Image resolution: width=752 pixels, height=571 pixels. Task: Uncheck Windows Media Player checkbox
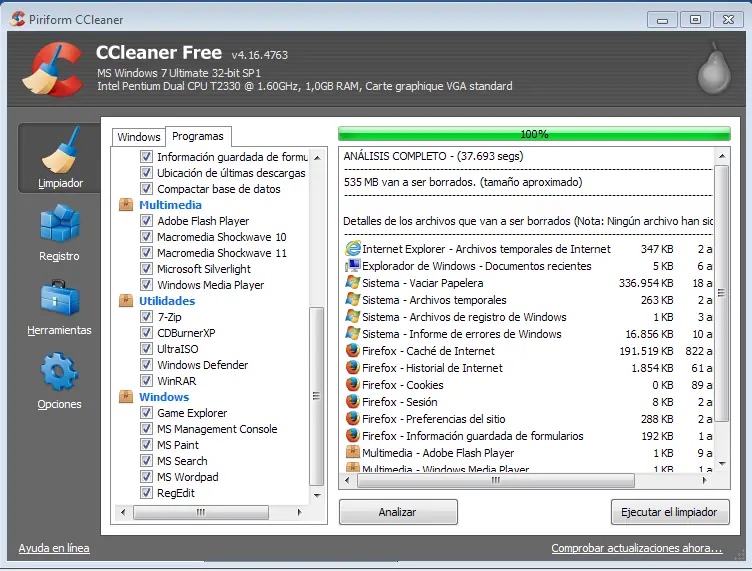click(x=146, y=284)
